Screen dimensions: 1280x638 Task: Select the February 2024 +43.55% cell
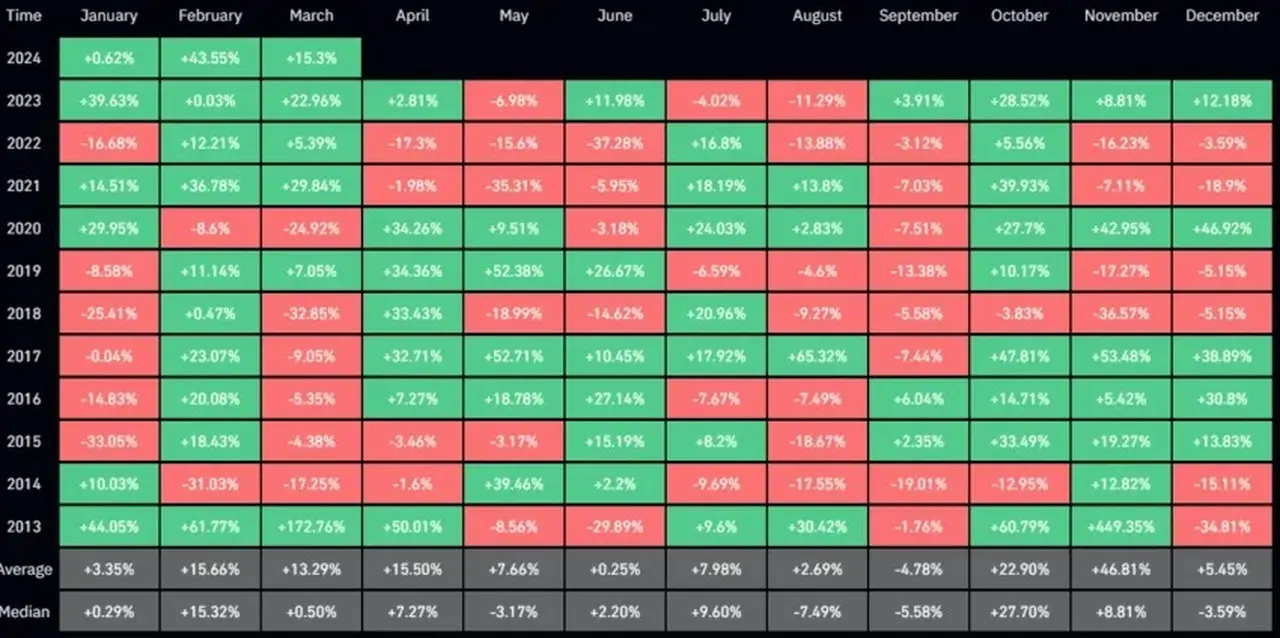click(x=210, y=58)
